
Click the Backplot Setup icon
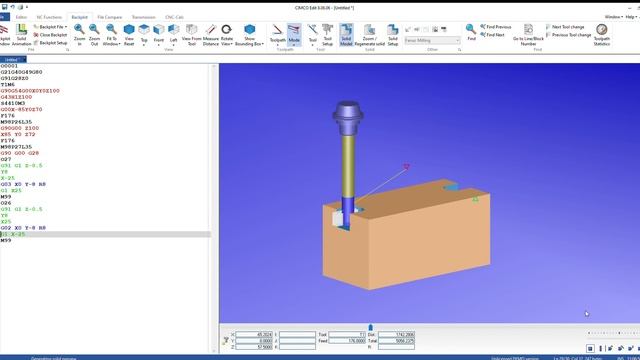[x=36, y=43]
